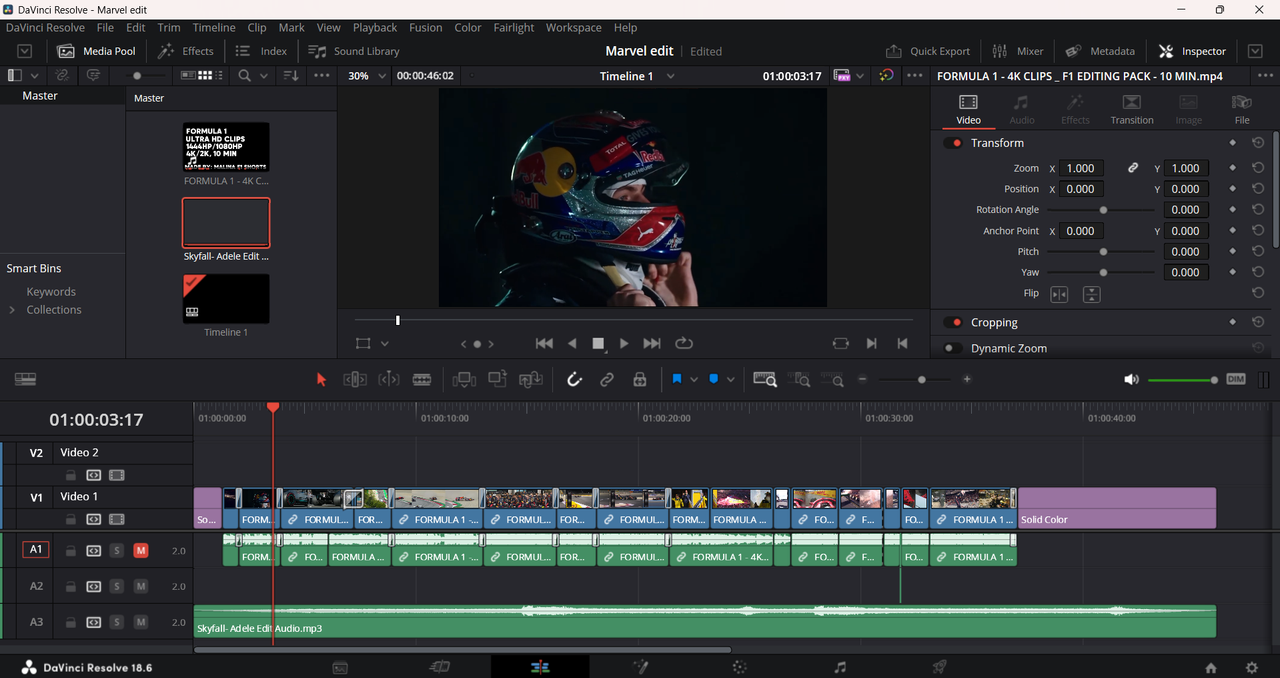Switch to Inspector File tab
The height and width of the screenshot is (678, 1280).
(x=1242, y=110)
